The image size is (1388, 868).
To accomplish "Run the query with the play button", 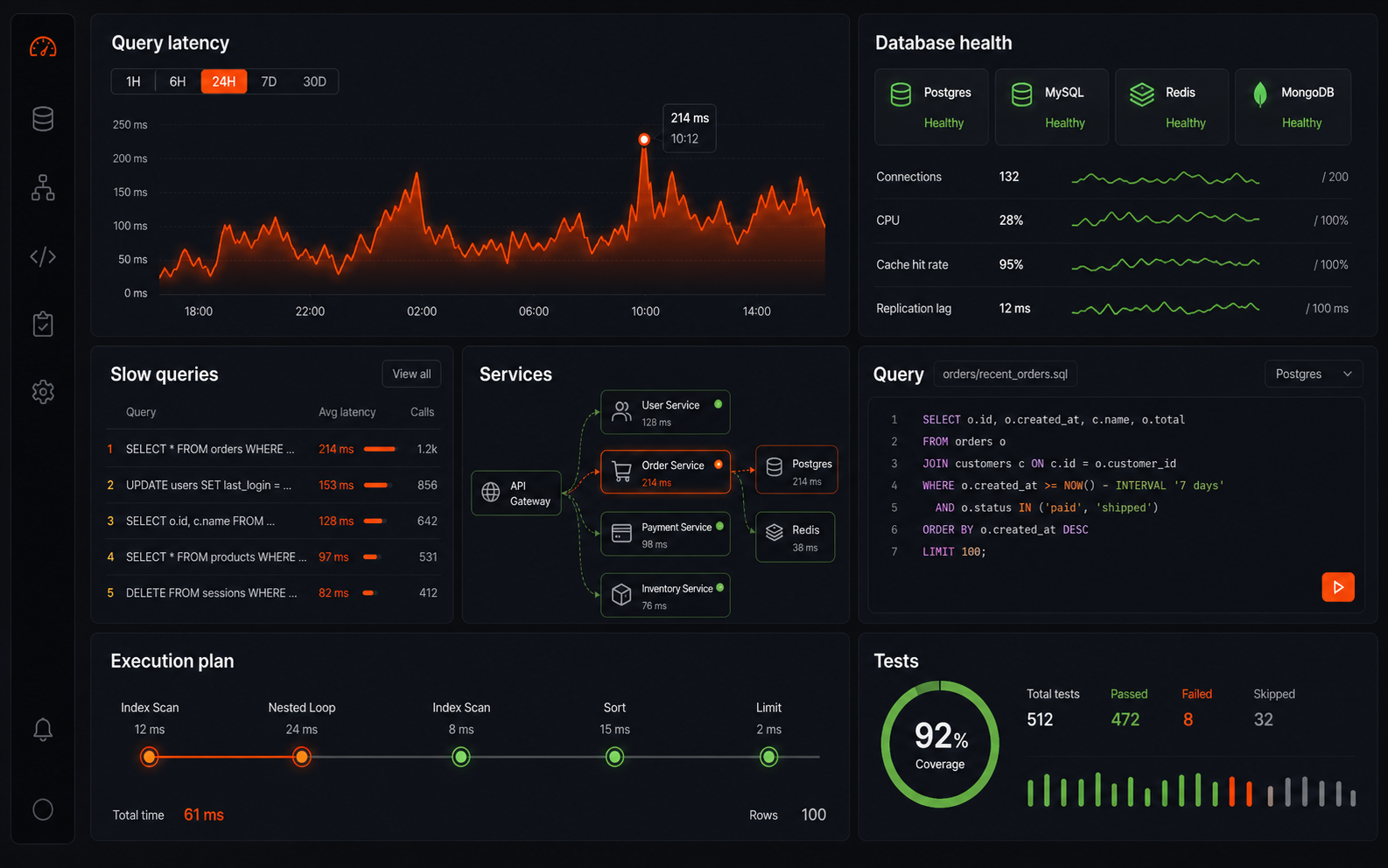I will [x=1338, y=587].
